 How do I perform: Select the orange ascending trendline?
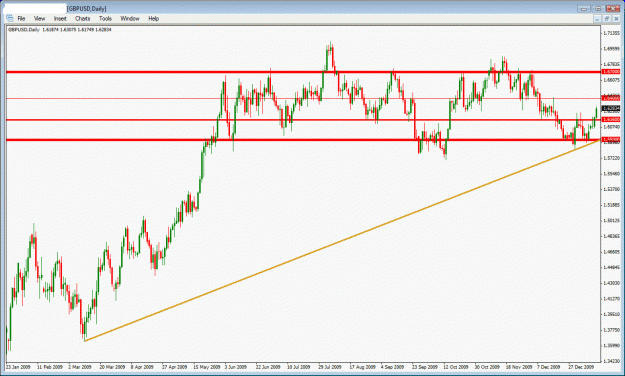coord(342,240)
